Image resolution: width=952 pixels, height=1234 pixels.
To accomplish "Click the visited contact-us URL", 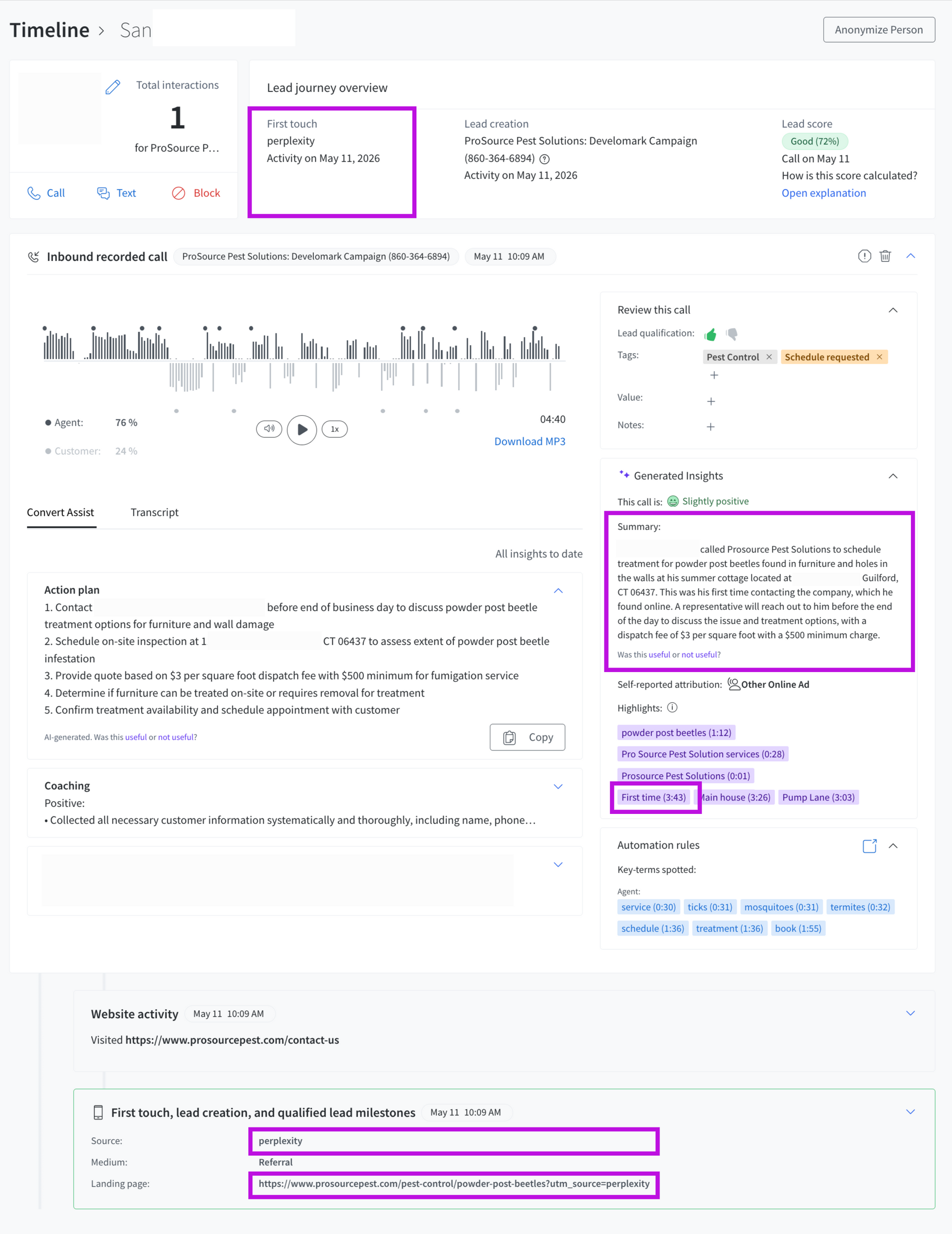I will click(x=232, y=1040).
